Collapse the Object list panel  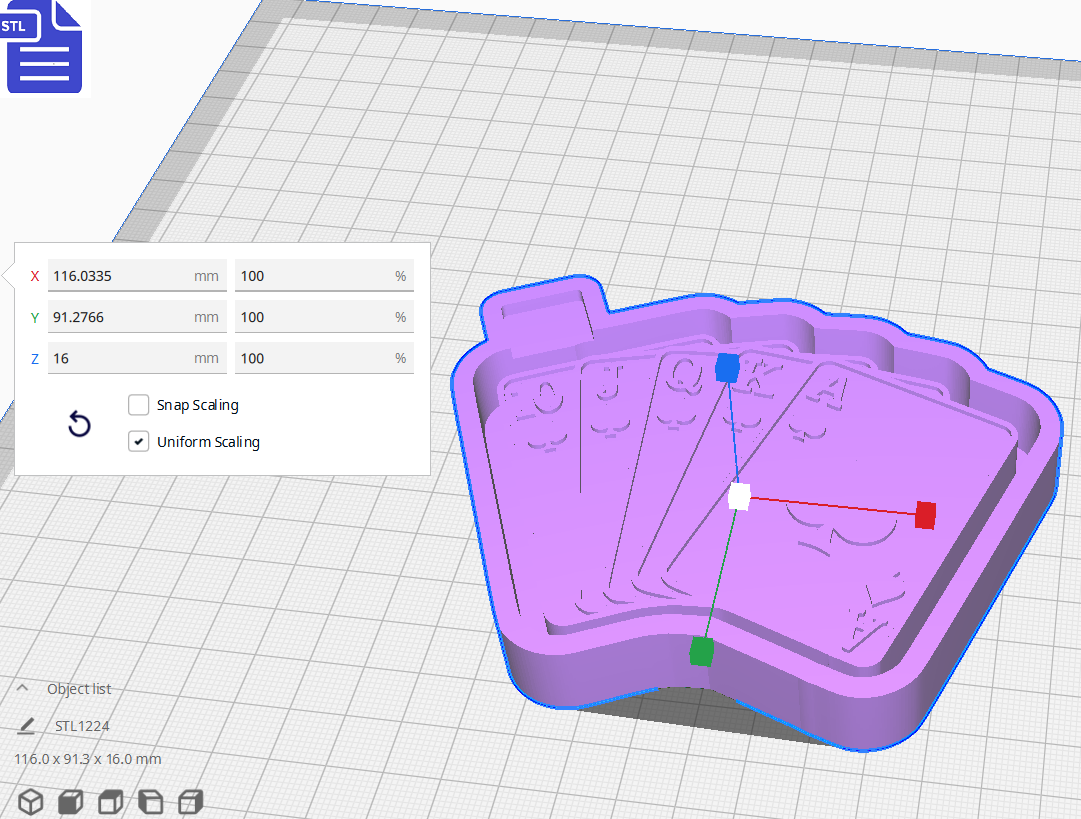point(22,688)
